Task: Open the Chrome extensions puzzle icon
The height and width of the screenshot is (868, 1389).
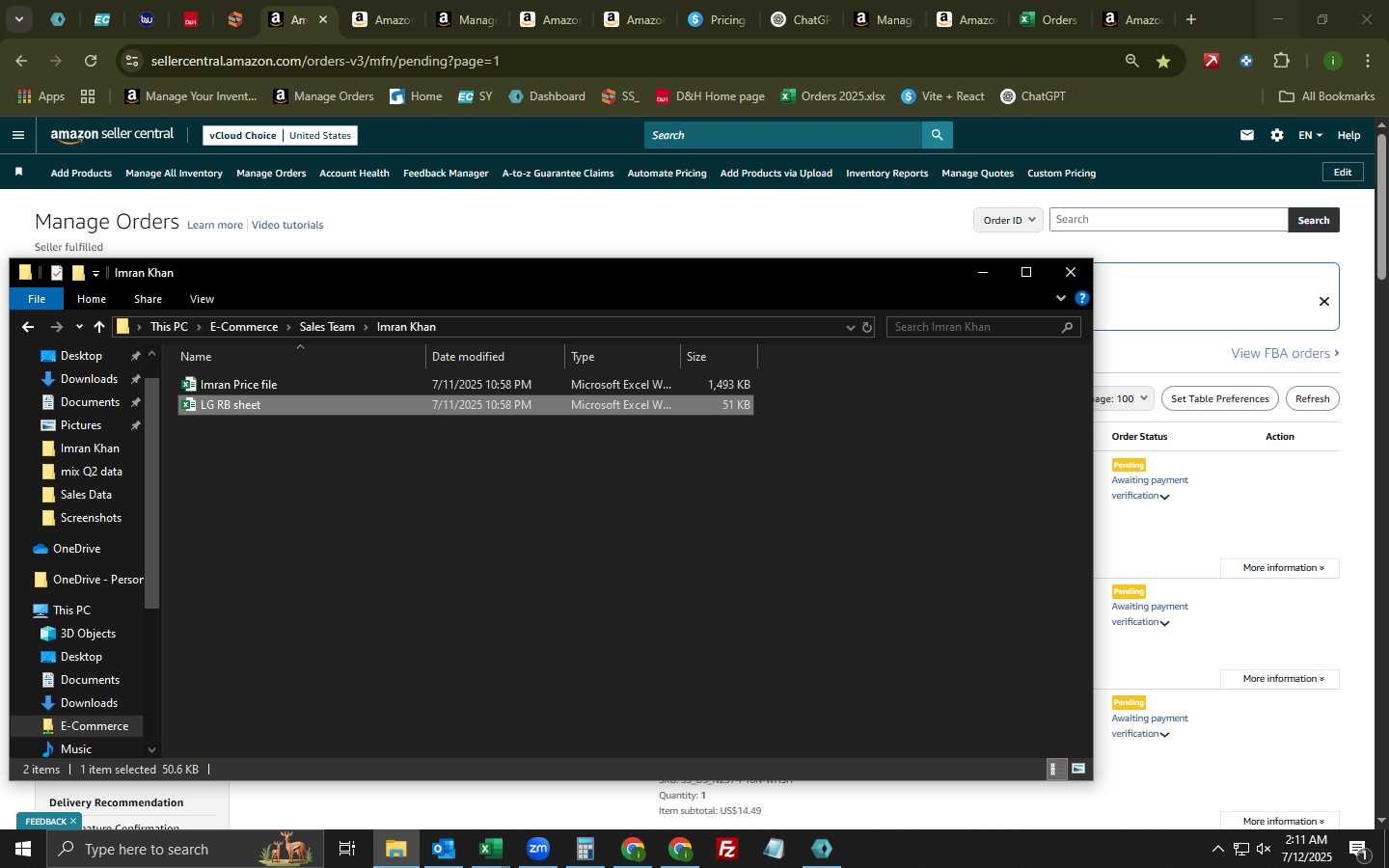Action: 1282,61
